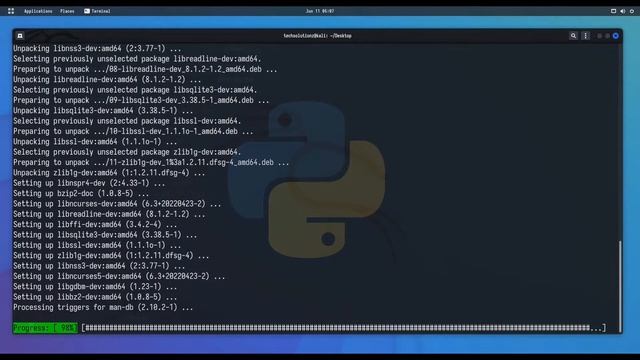Click the new tab icon in terminal header

[x=20, y=36]
